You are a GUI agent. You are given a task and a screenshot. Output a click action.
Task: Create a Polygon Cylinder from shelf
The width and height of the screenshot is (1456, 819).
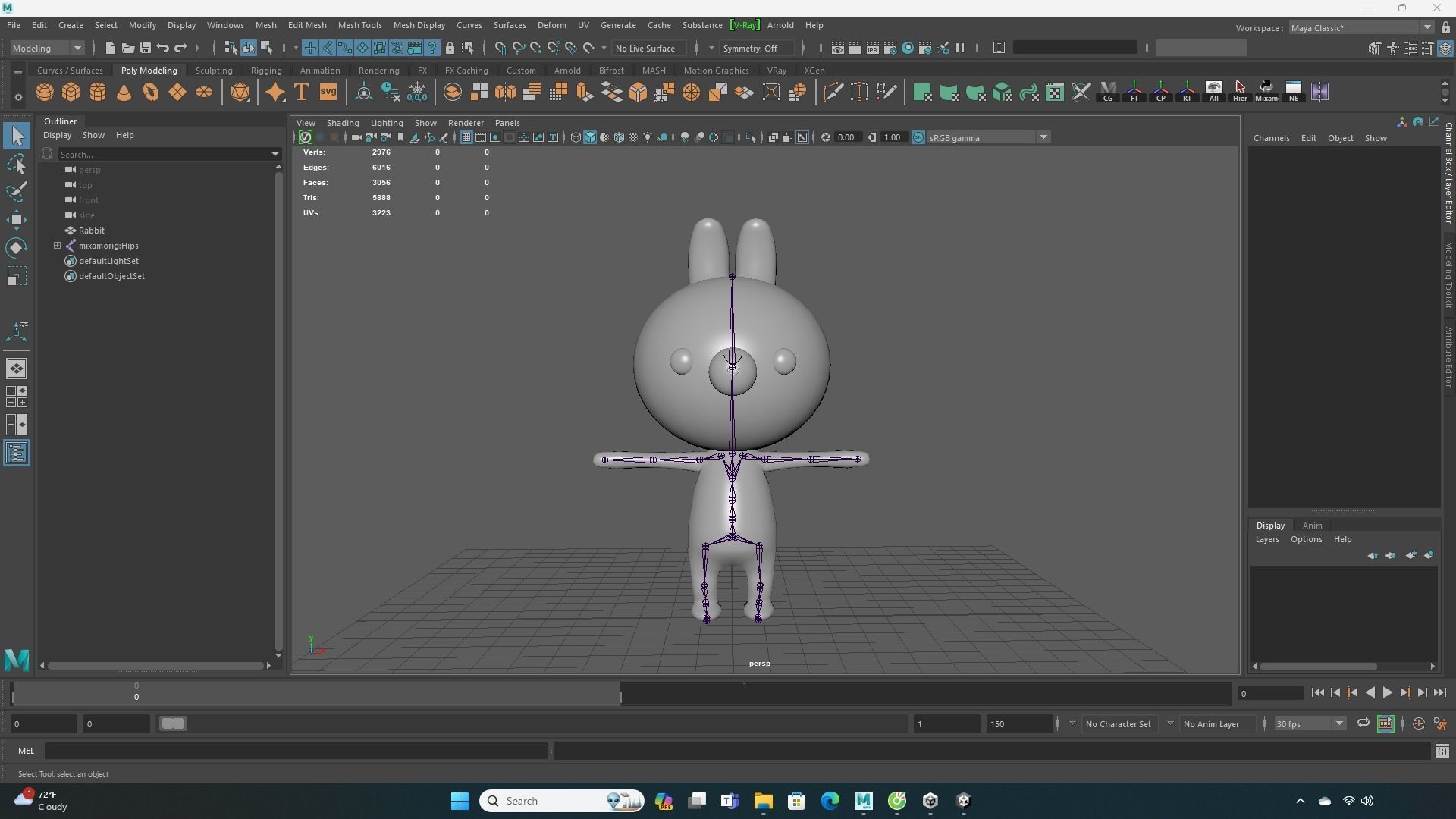coord(98,93)
